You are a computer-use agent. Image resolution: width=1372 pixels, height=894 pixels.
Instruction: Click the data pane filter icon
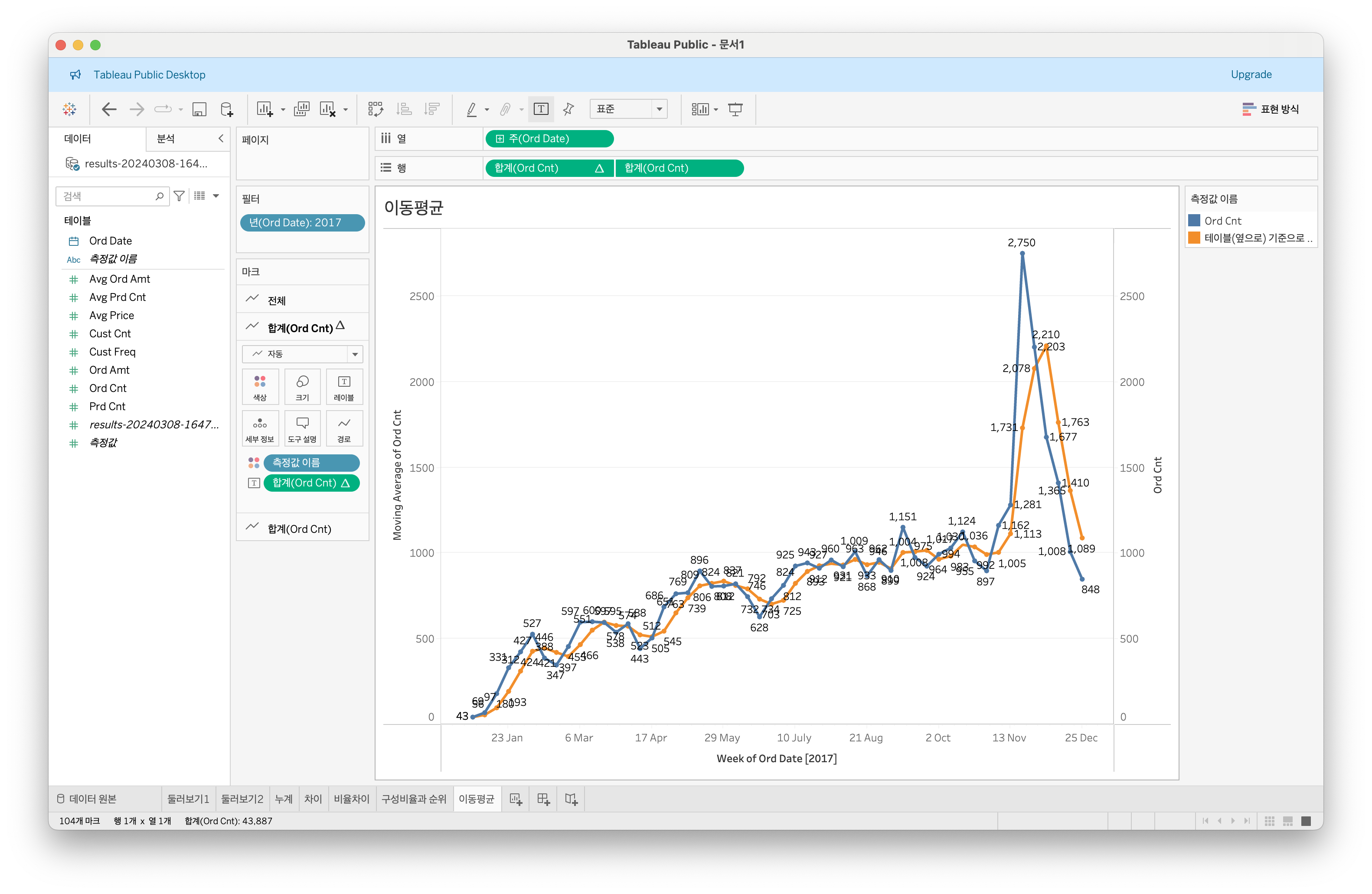coord(179,196)
